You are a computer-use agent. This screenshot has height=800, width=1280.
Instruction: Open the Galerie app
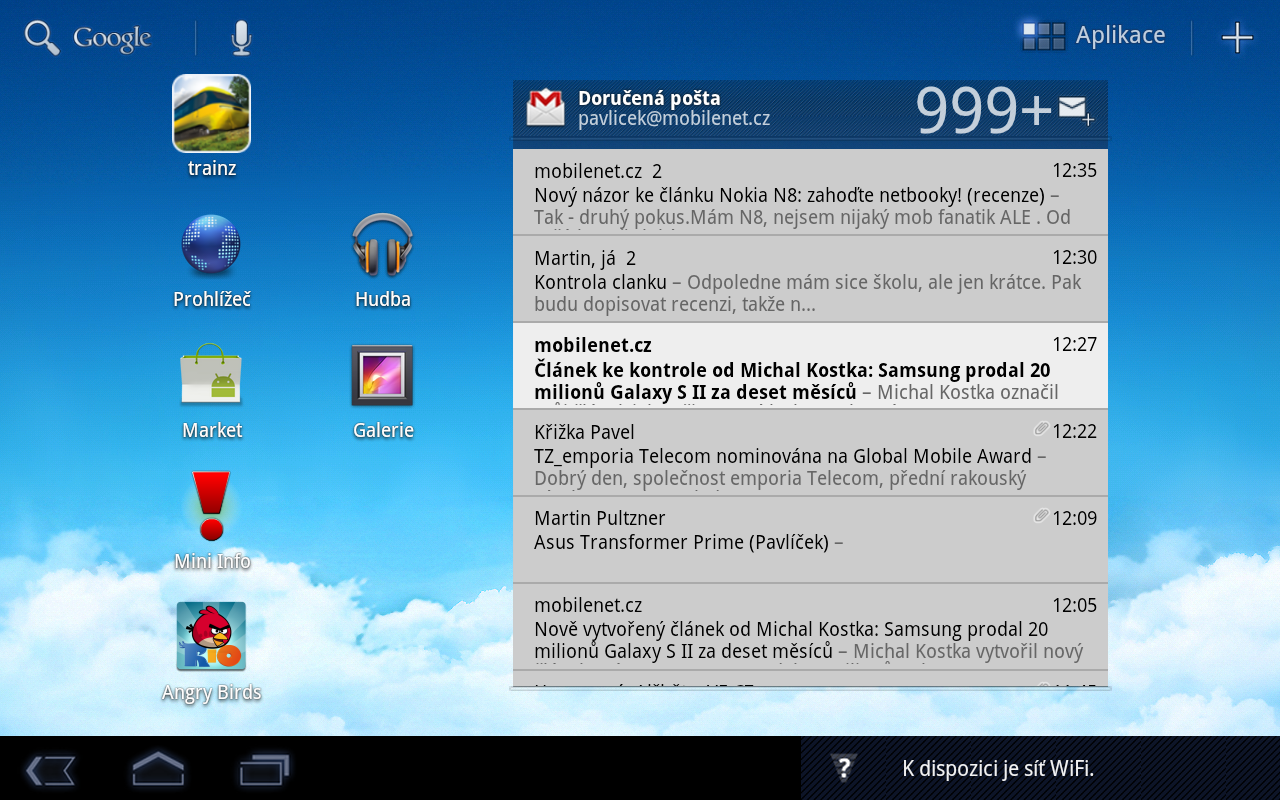pyautogui.click(x=383, y=375)
